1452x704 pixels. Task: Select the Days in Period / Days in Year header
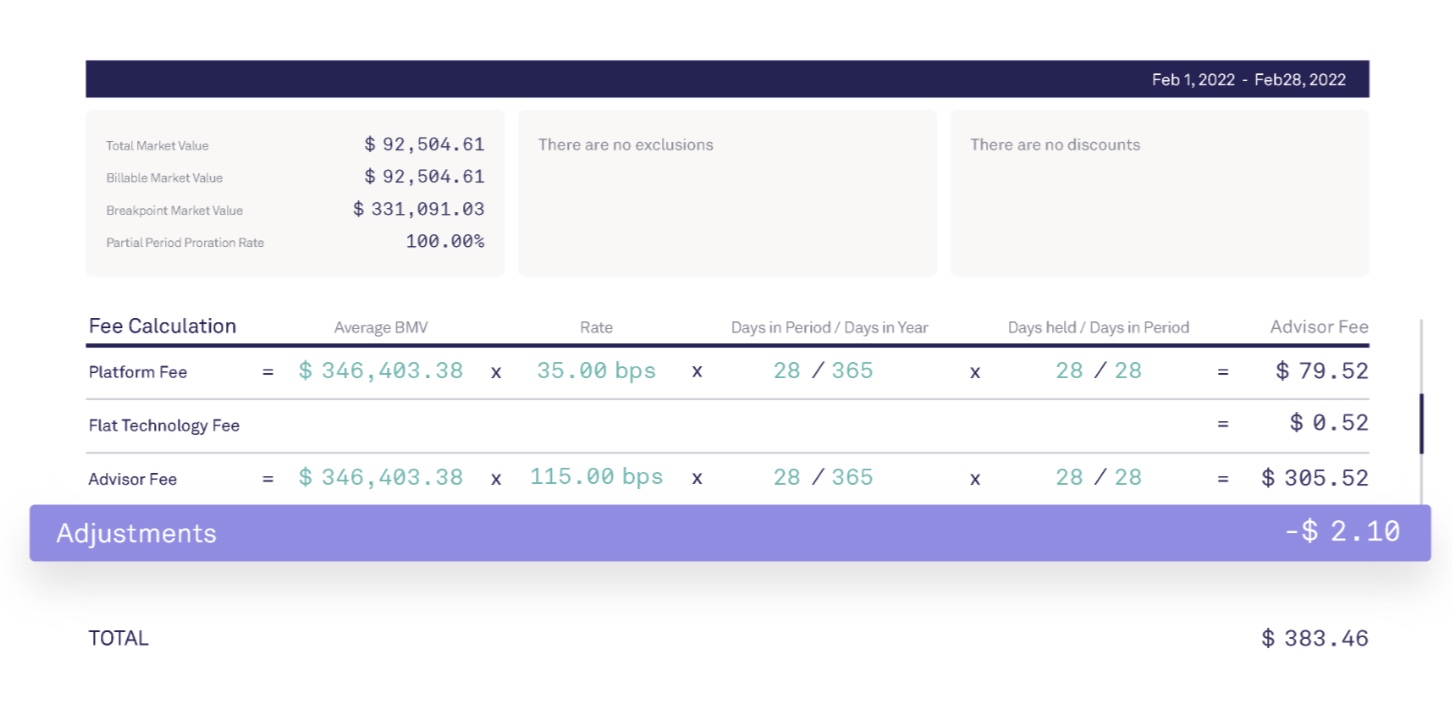point(829,328)
